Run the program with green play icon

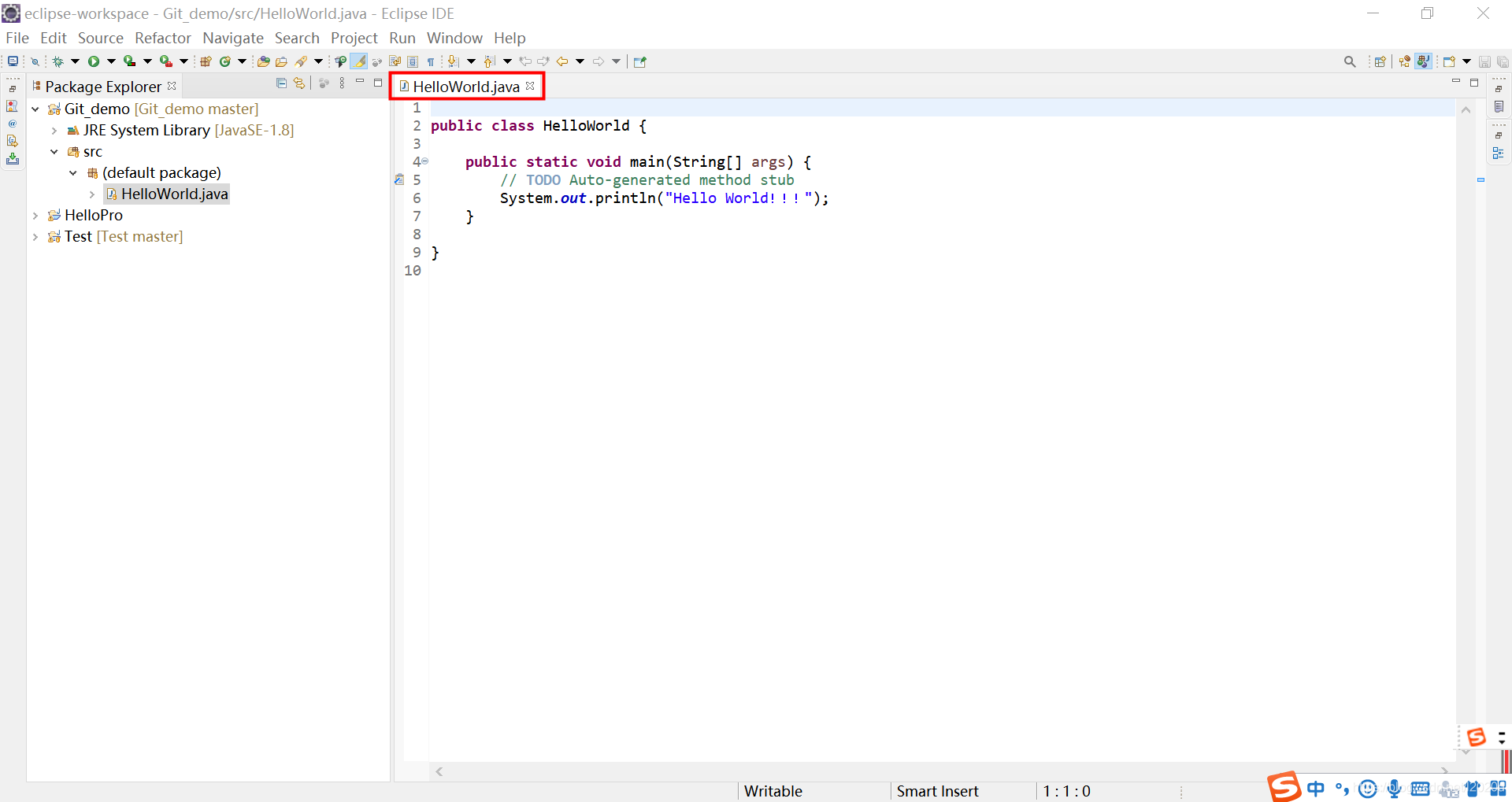[94, 61]
